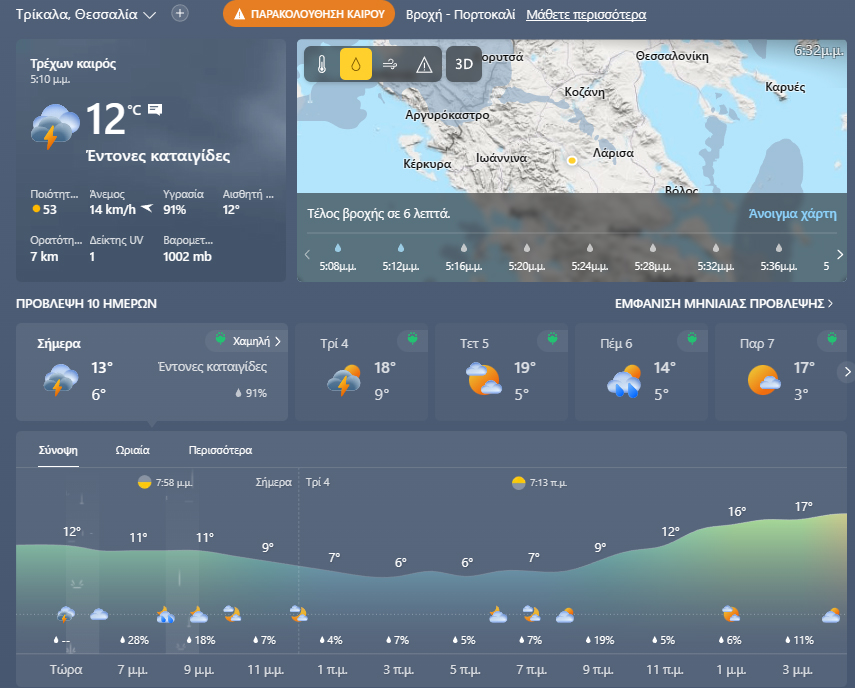Click the pollen indicator icon on Τρί 4
Screen dimensions: 855x688
coord(410,341)
